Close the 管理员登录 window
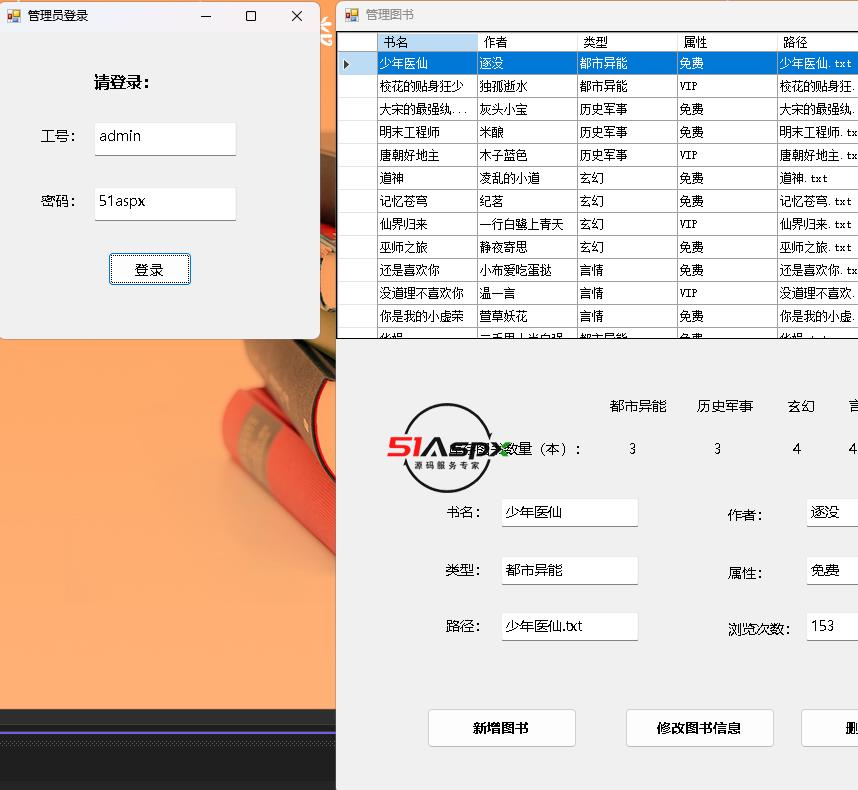The width and height of the screenshot is (858, 790). pyautogui.click(x=296, y=16)
